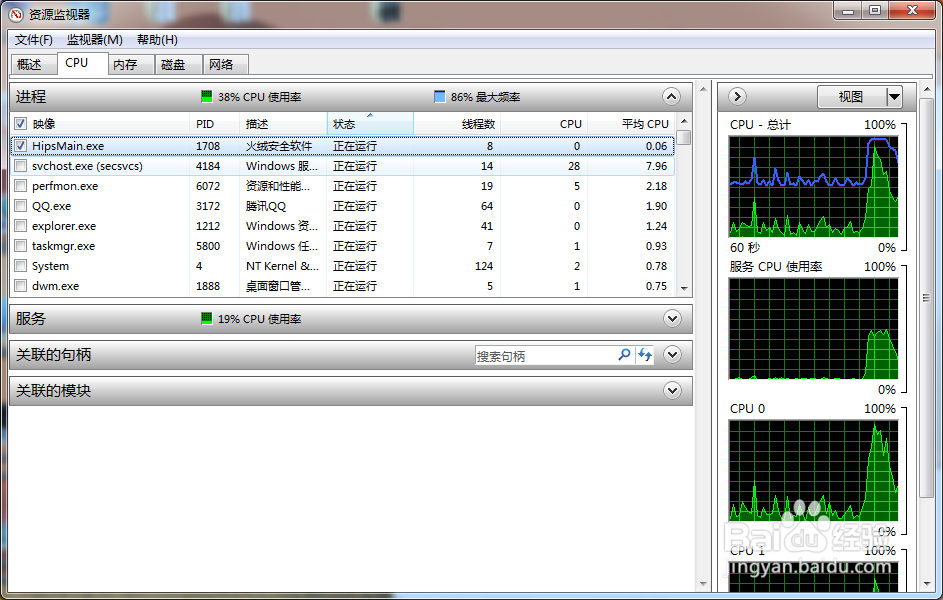Check the taskmgr.exe checkbox
Screen dimensions: 943x600
pyautogui.click(x=20, y=246)
